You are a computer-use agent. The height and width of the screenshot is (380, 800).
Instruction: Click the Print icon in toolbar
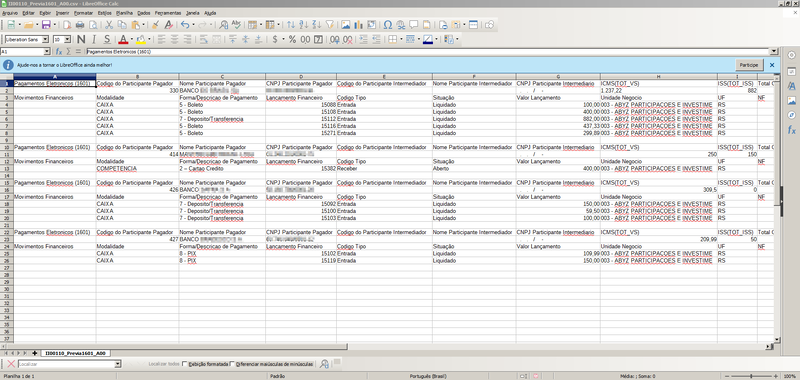(80, 24)
